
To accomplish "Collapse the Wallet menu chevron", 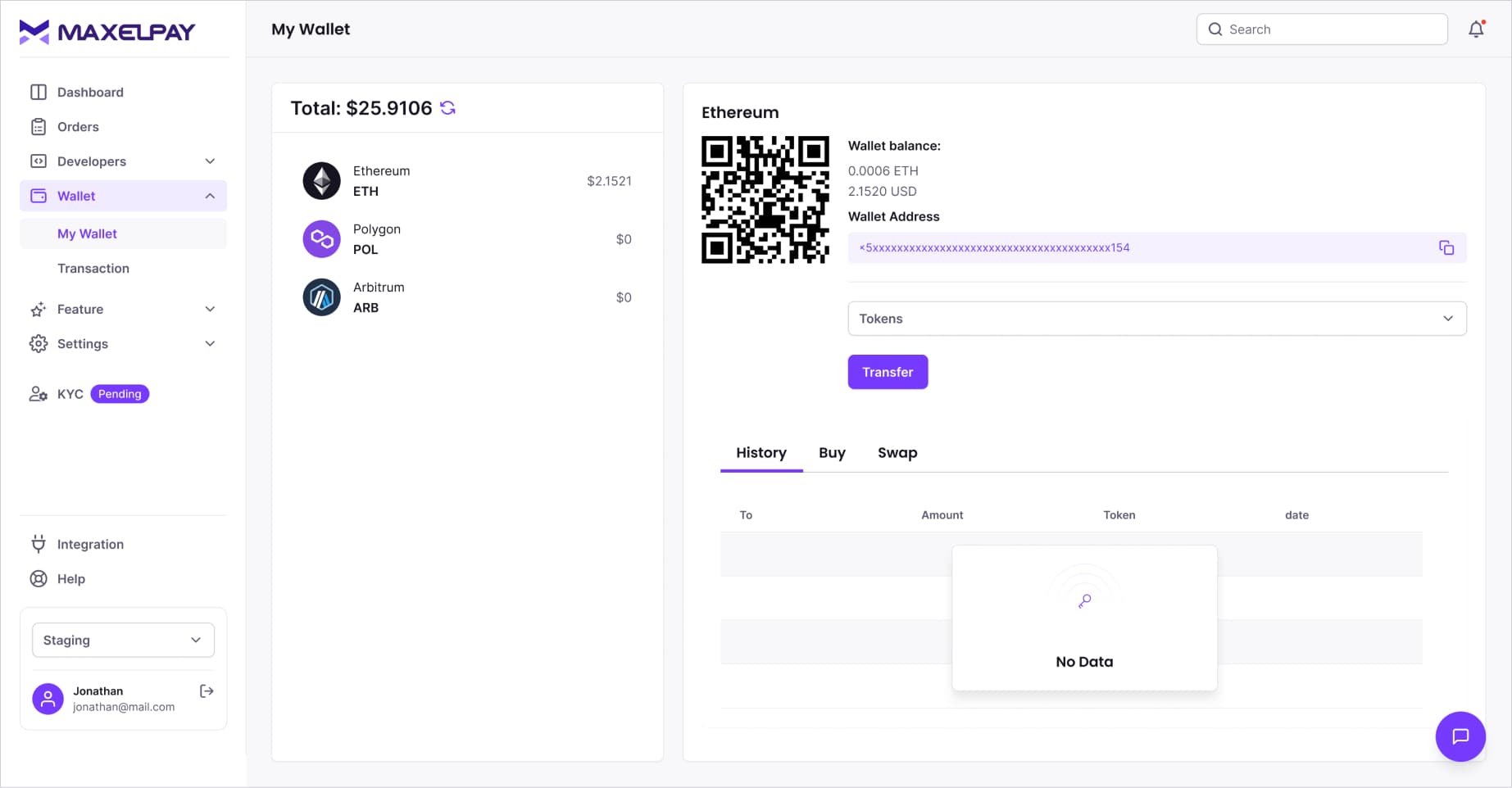I will (210, 196).
